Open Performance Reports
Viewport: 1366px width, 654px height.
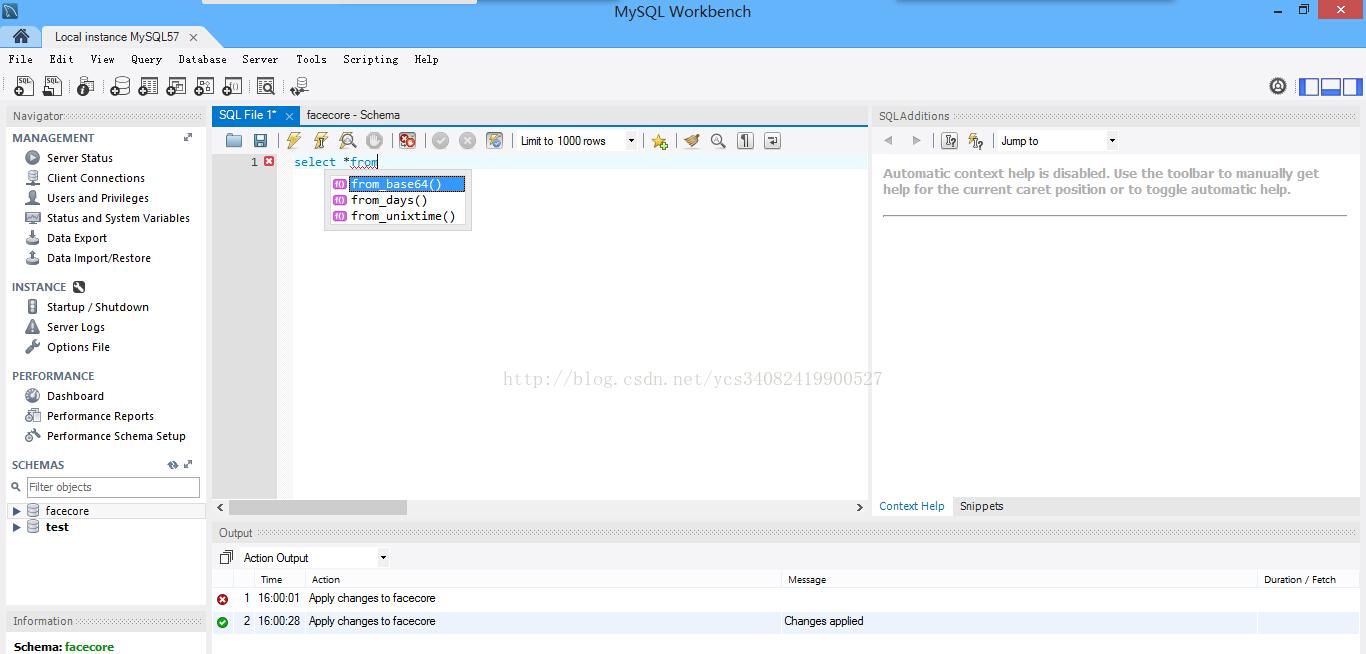(x=100, y=416)
